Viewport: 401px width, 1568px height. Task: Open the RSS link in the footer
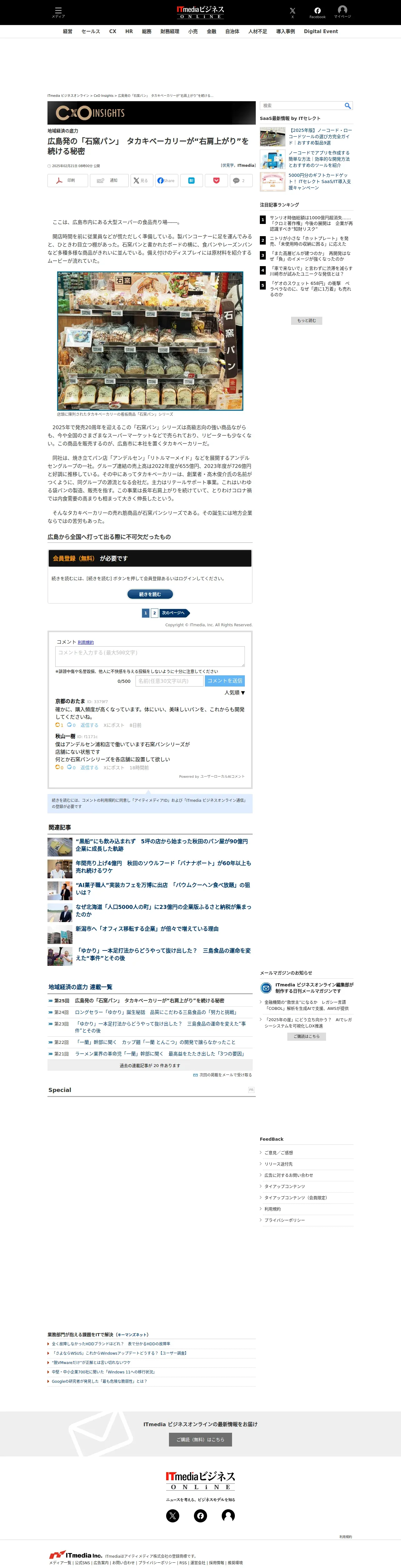point(183,1562)
